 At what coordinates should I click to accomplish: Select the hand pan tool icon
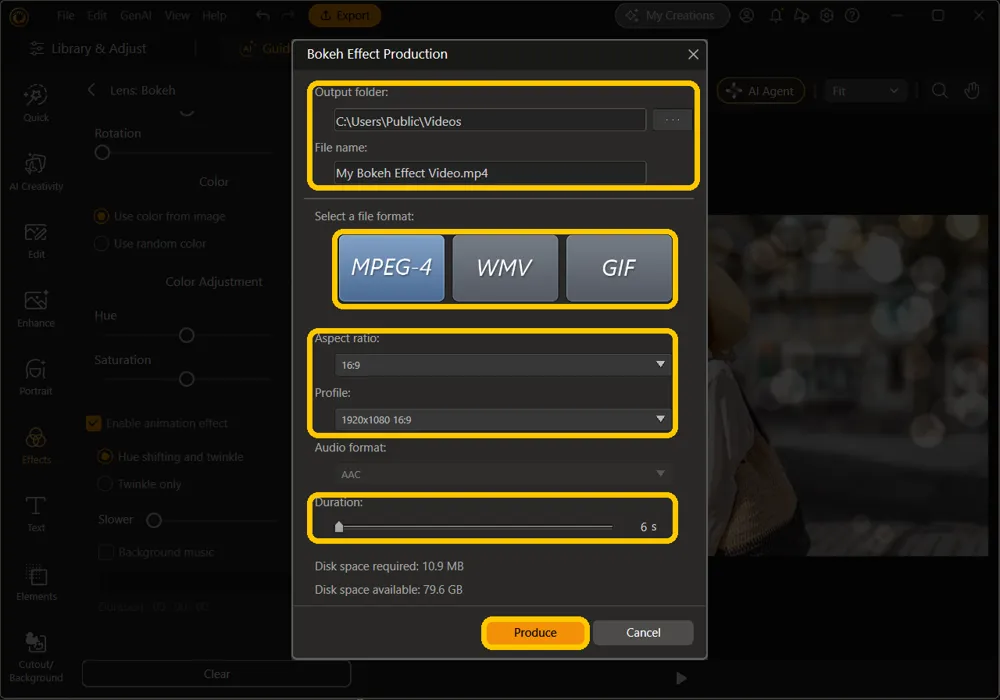click(971, 91)
